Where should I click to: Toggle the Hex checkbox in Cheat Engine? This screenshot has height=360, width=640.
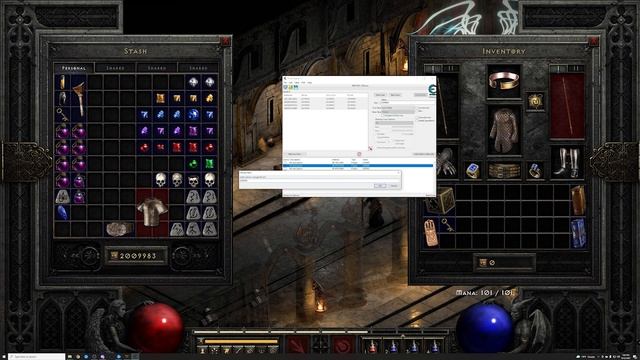click(376, 102)
